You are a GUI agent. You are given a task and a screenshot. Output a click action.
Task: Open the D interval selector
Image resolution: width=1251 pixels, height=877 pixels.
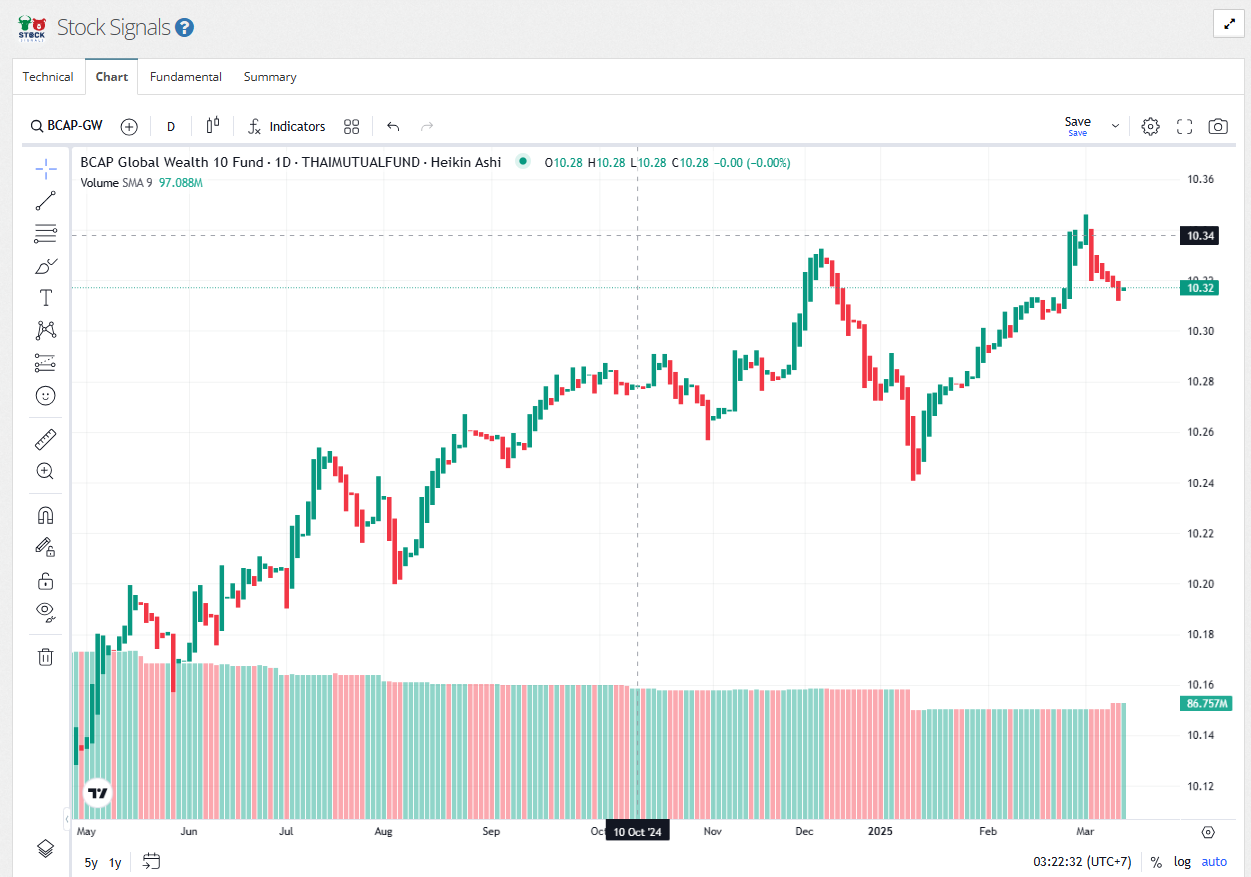point(171,126)
